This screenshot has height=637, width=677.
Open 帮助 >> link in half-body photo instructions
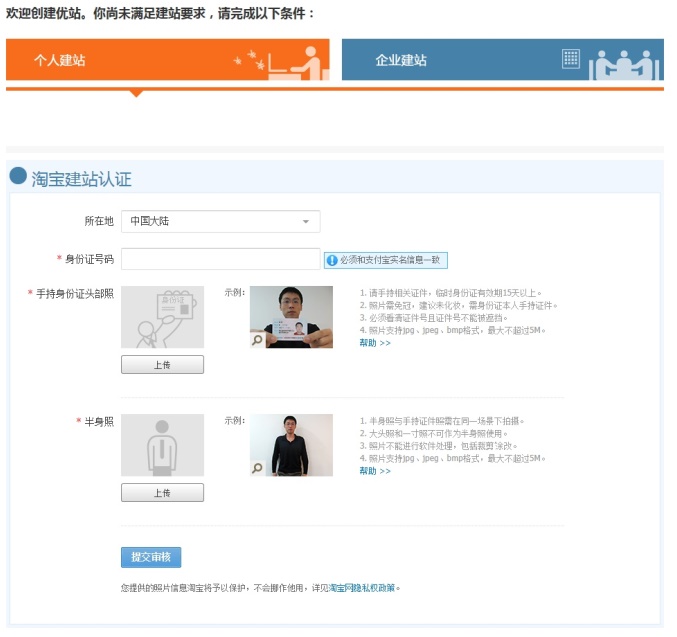pyautogui.click(x=375, y=471)
